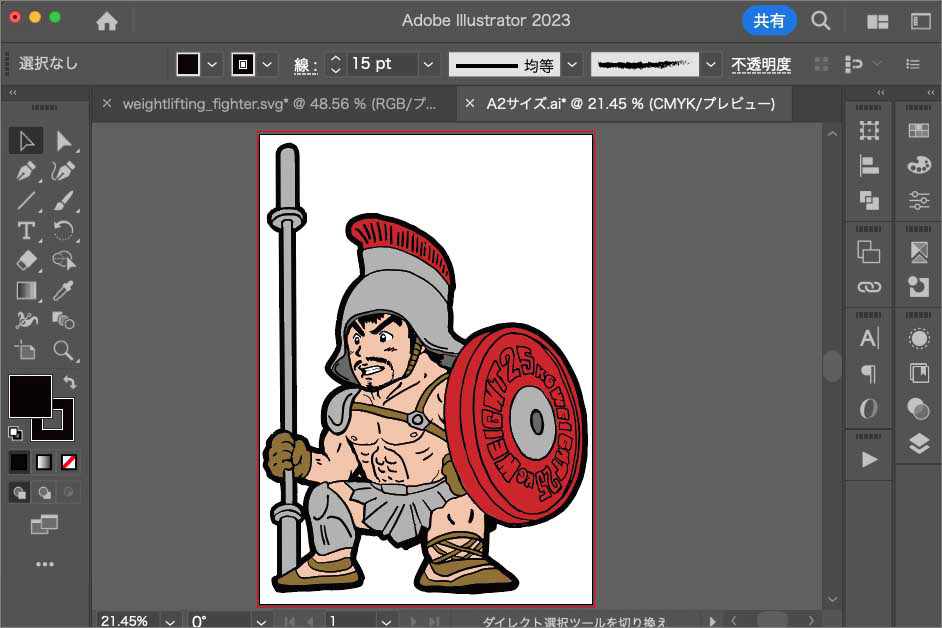The width and height of the screenshot is (942, 628).
Task: Click the large Fill color swatch
Action: (x=29, y=397)
